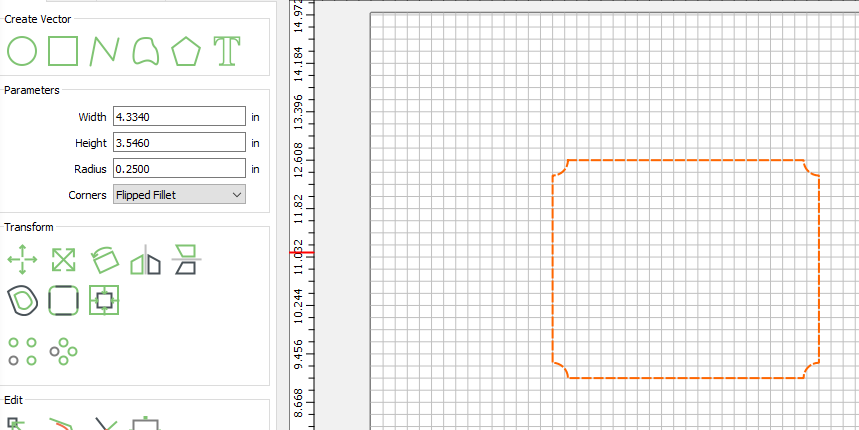The image size is (859, 430).
Task: Open the Corners dropdown showing Flipped Fillet
Action: click(179, 195)
